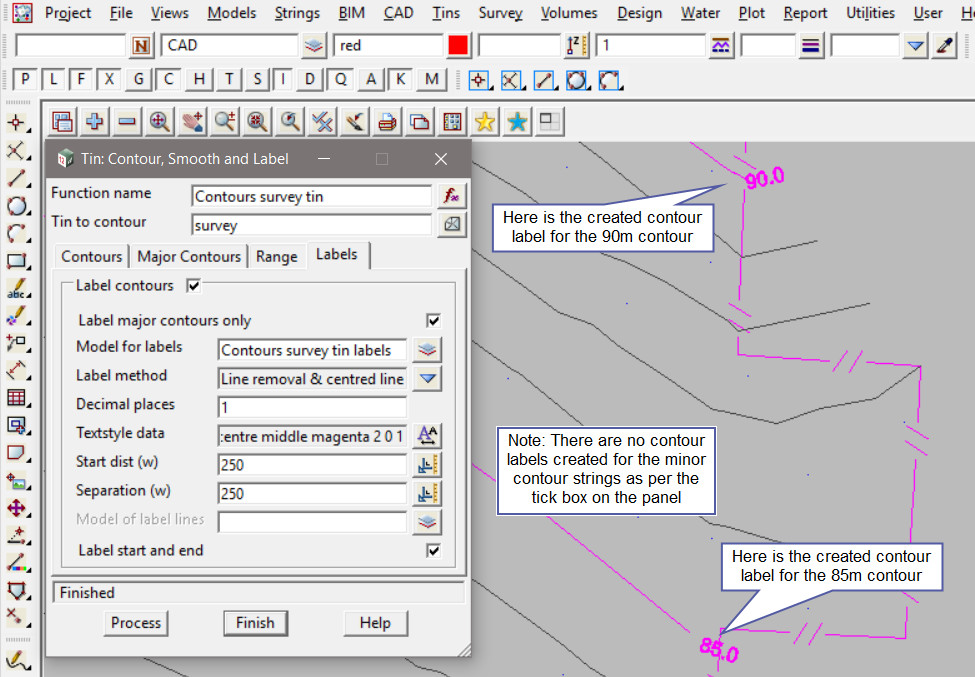Click the four-arrow move icon in left toolbar
The width and height of the screenshot is (975, 677).
tap(17, 508)
